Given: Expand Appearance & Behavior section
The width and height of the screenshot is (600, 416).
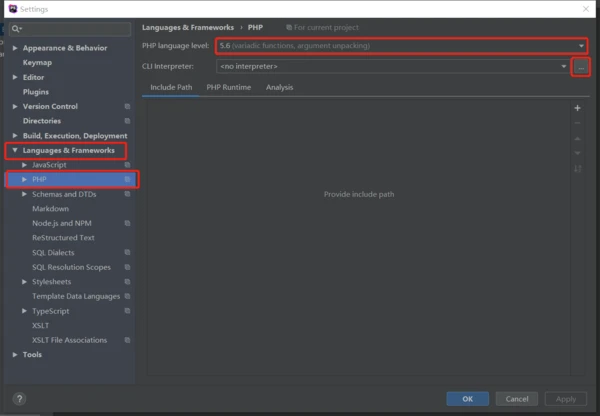Looking at the screenshot, I should pos(15,48).
